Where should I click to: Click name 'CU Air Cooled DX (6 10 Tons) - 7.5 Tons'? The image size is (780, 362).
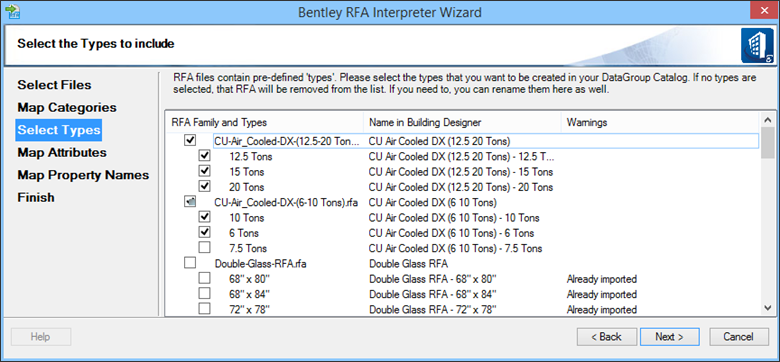tap(456, 248)
